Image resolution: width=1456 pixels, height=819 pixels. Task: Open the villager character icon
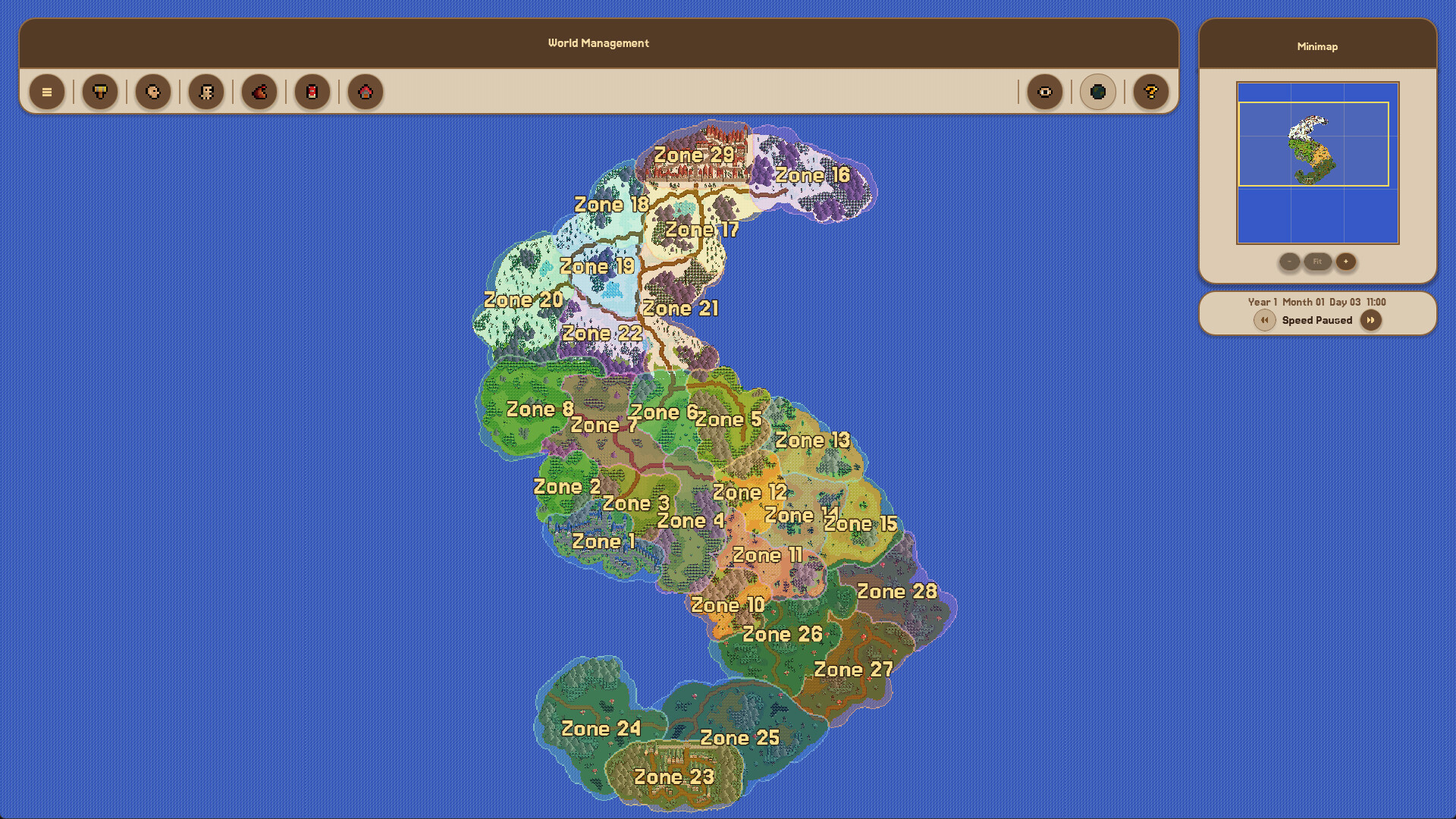[x=206, y=93]
